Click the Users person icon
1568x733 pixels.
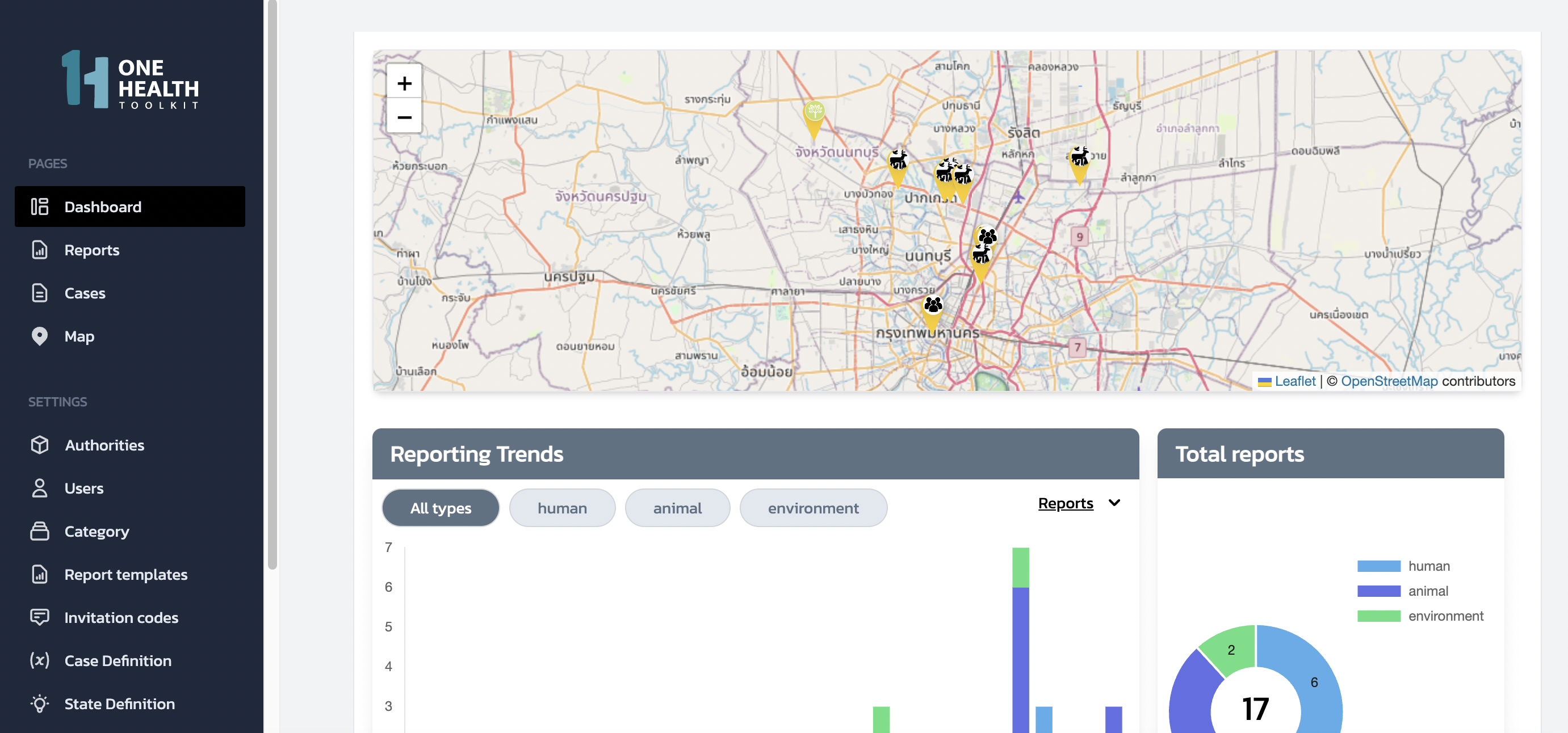tap(40, 488)
